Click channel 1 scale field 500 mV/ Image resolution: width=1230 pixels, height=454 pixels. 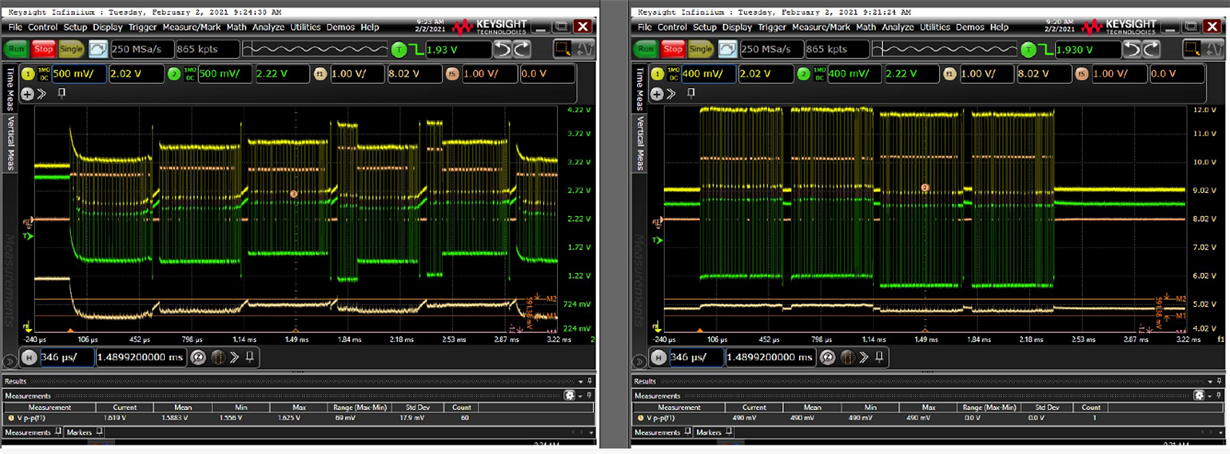click(x=78, y=74)
